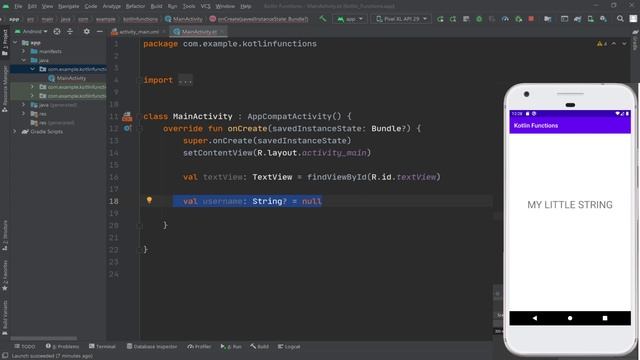This screenshot has width=640, height=360.
Task: Open the Logcat tool window
Action: pos(289,347)
